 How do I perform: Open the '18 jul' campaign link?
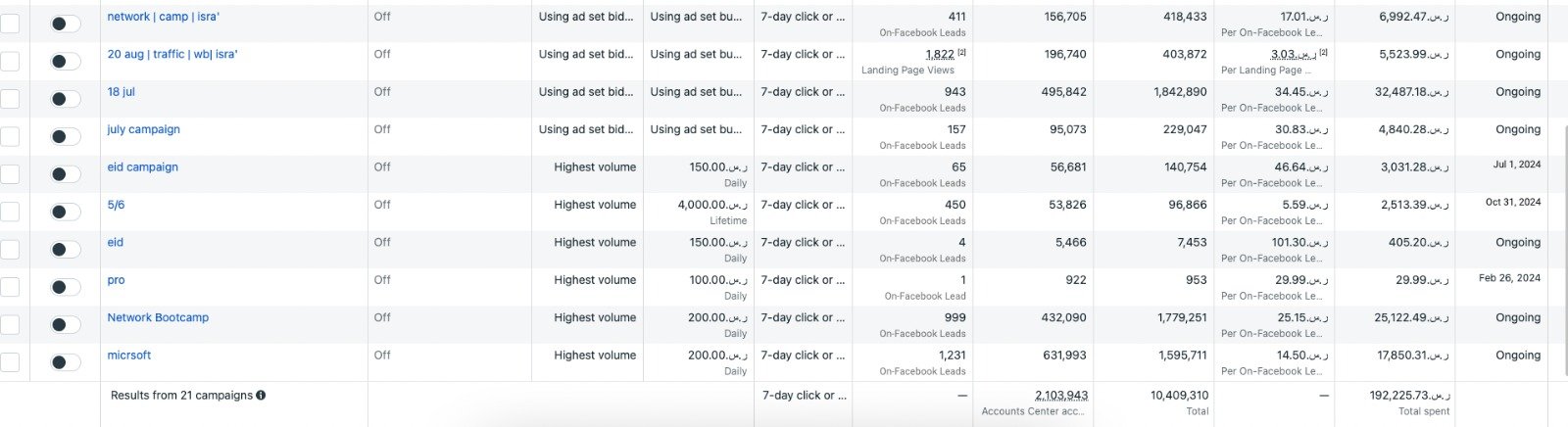pyautogui.click(x=121, y=92)
